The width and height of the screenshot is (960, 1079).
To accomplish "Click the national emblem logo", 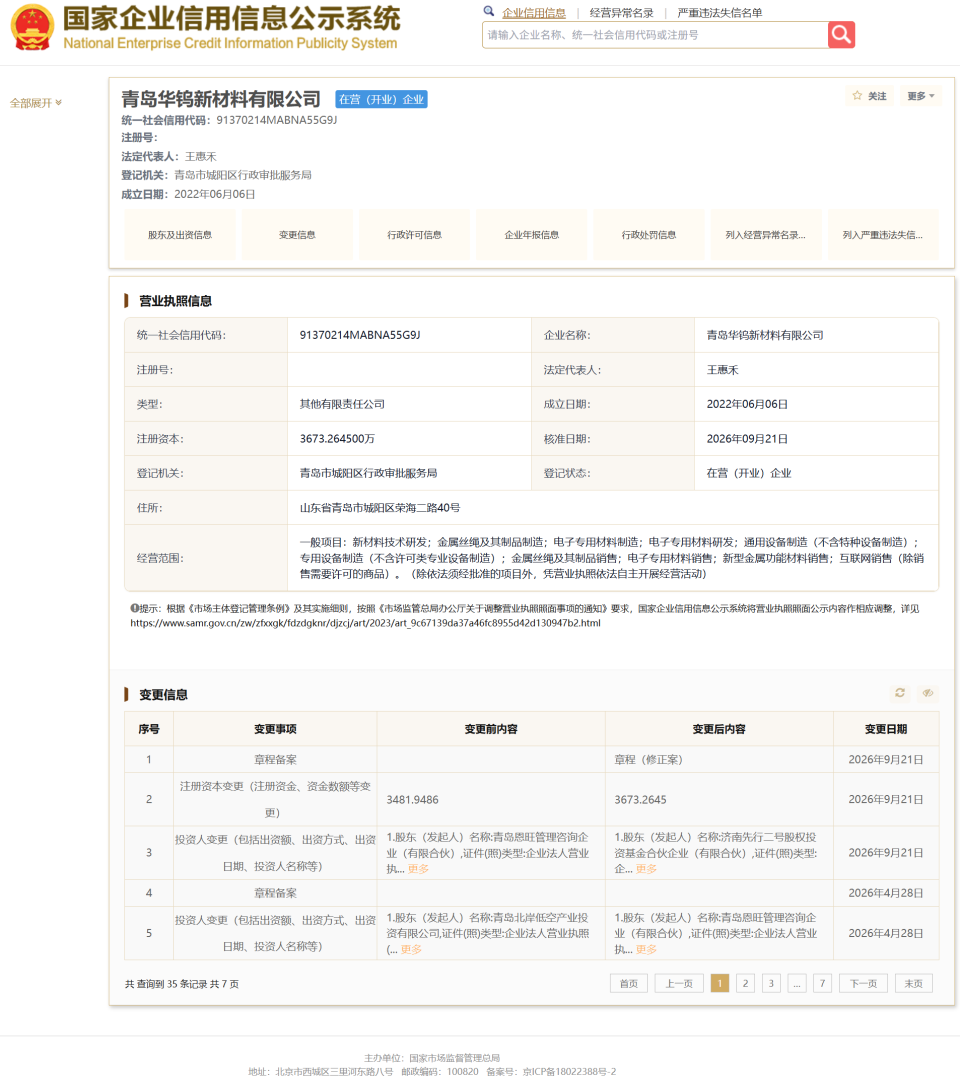I will click(32, 28).
